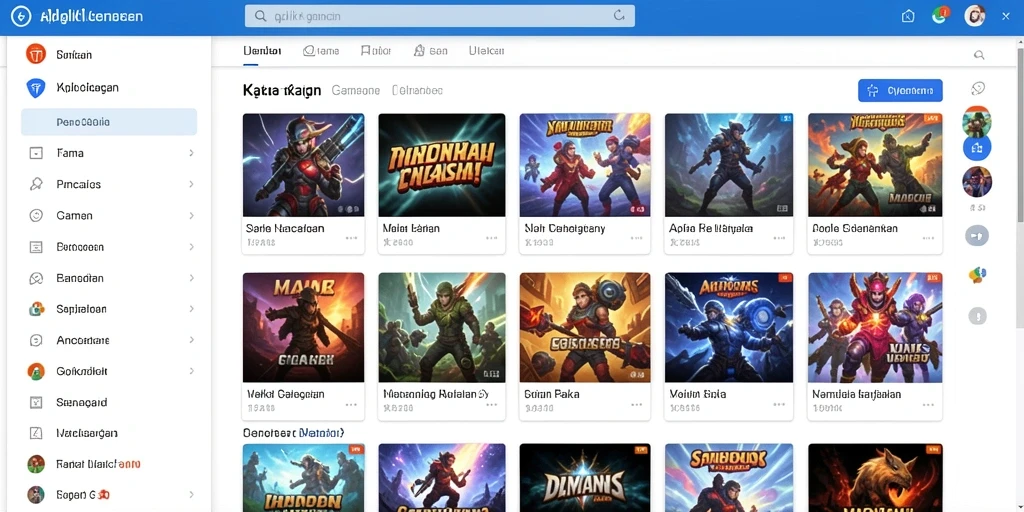Image resolution: width=1024 pixels, height=512 pixels.
Task: Open the Makai Caleoaian game thumbnail
Action: point(304,327)
